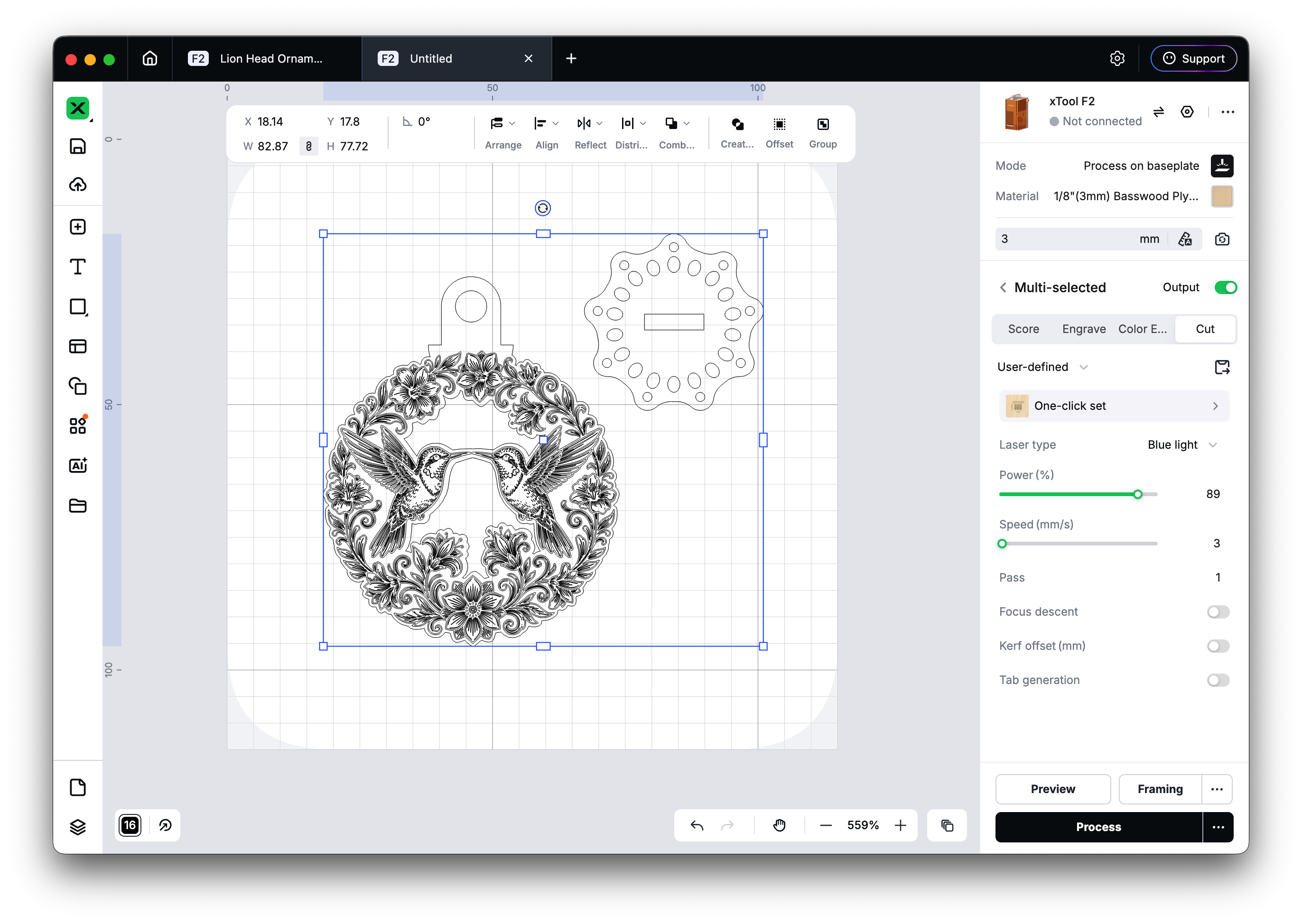1302x924 pixels.
Task: Select the rectangle Shape tool
Action: 78,307
